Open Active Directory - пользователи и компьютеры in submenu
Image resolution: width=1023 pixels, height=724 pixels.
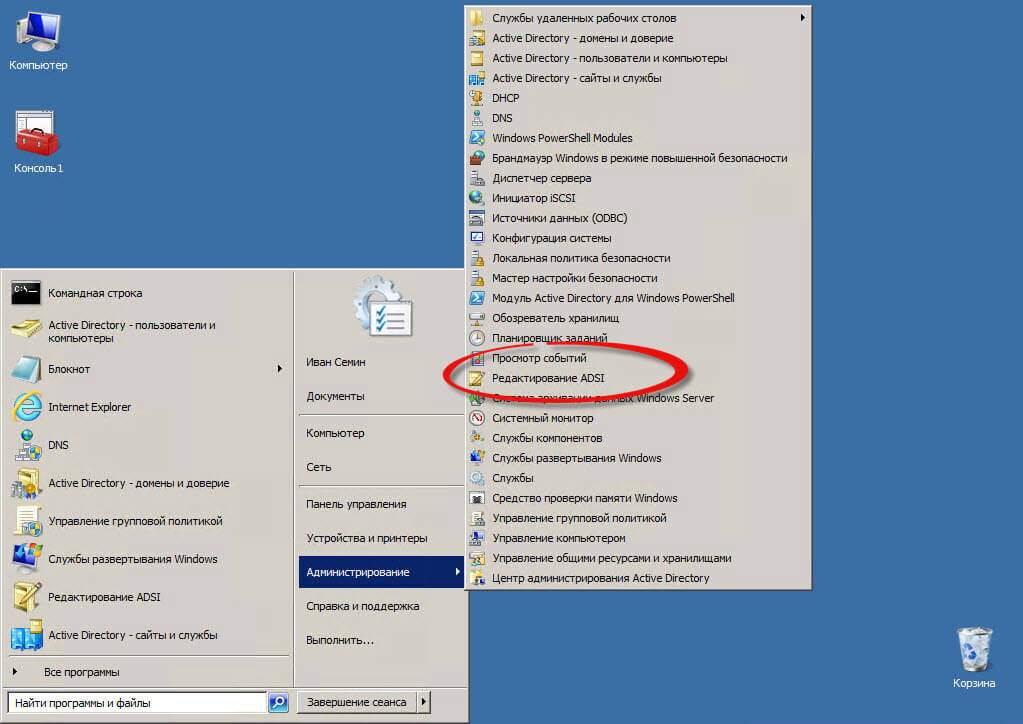click(638, 58)
